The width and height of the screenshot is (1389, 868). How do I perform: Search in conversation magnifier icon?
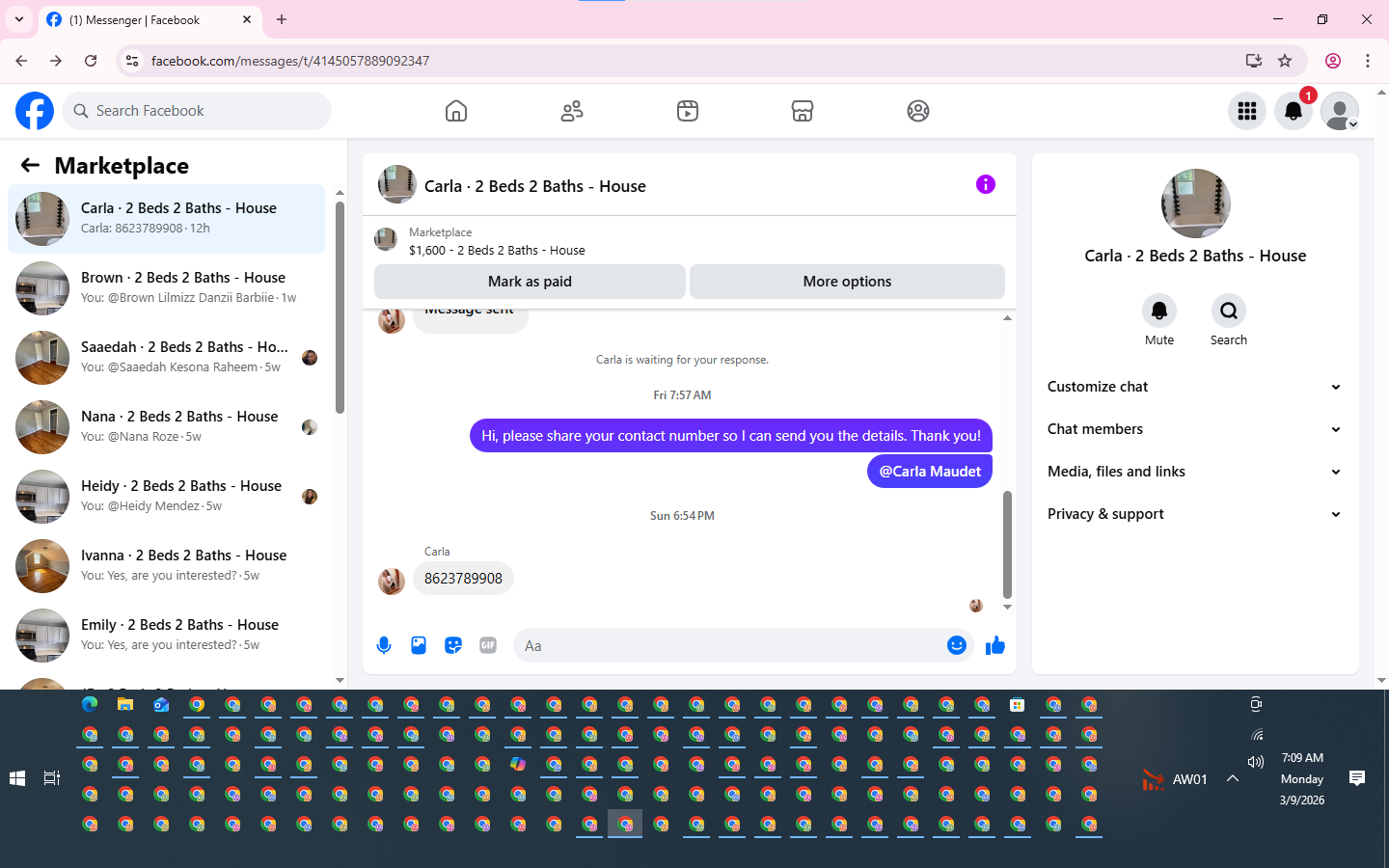(x=1229, y=311)
